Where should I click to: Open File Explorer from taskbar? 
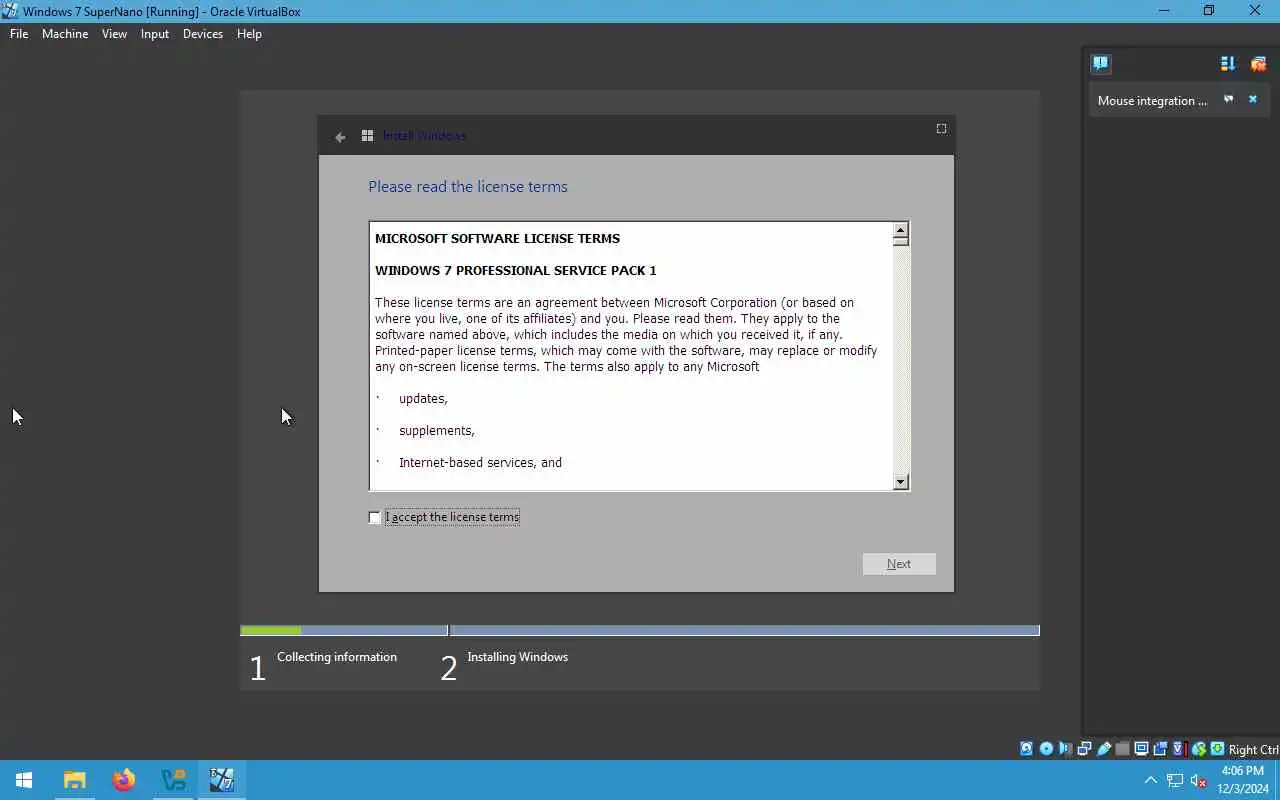[x=75, y=780]
